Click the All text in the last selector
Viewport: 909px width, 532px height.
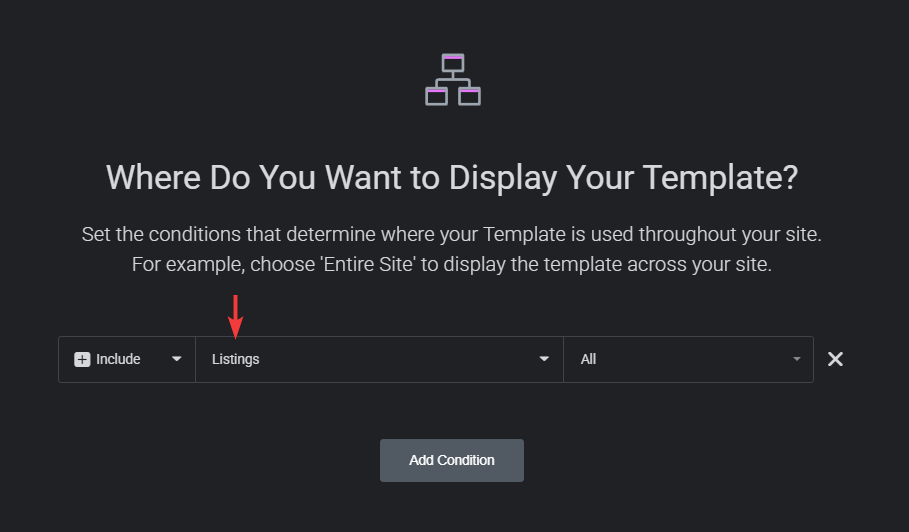588,359
